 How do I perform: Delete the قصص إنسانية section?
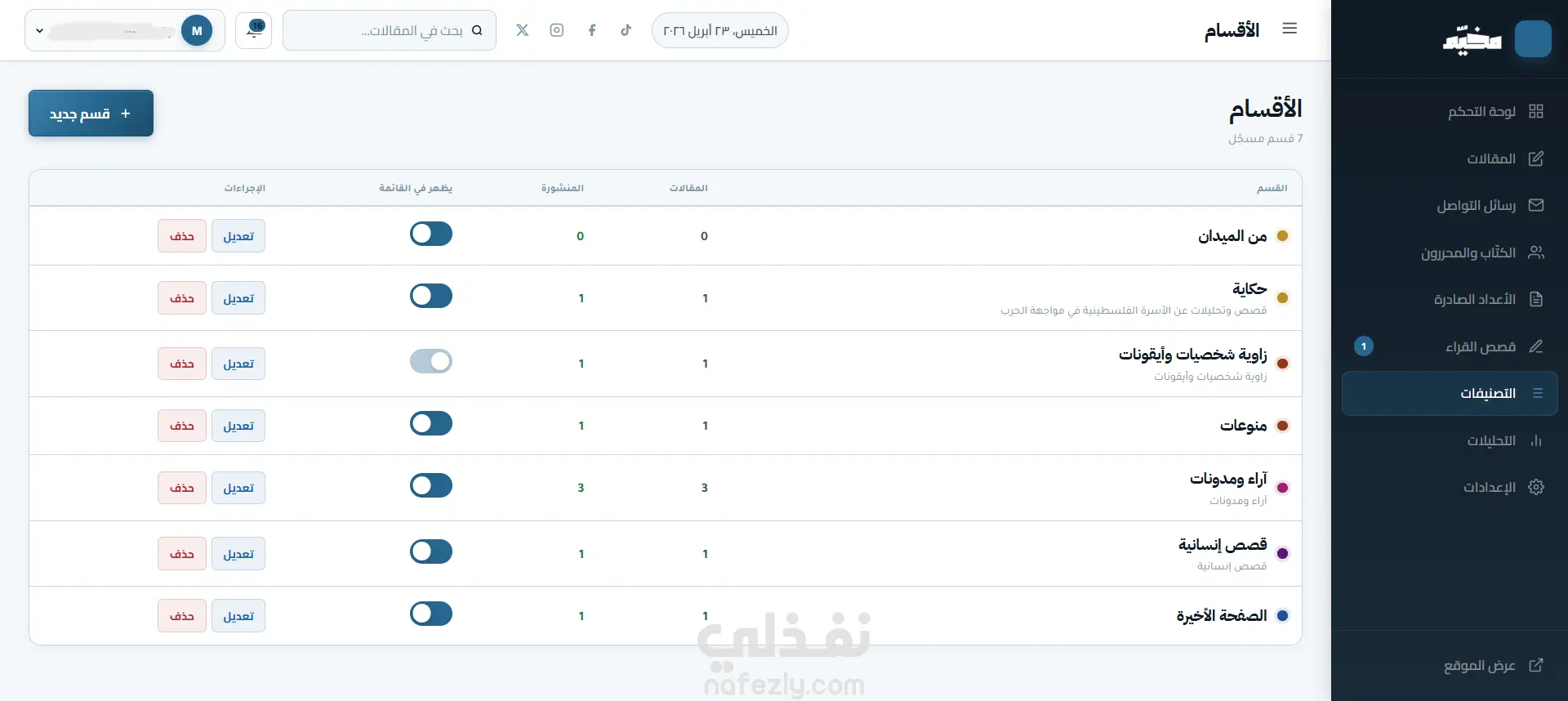pyautogui.click(x=182, y=554)
